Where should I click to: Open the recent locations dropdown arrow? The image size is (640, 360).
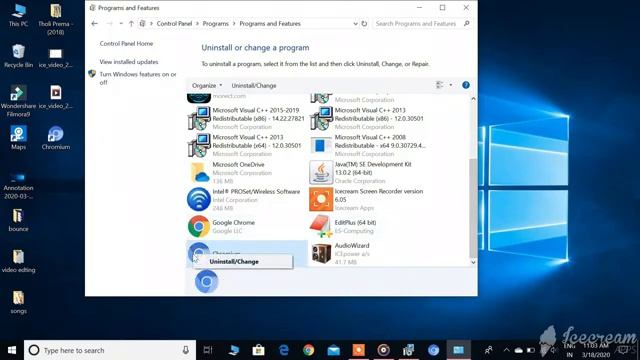[x=121, y=24]
